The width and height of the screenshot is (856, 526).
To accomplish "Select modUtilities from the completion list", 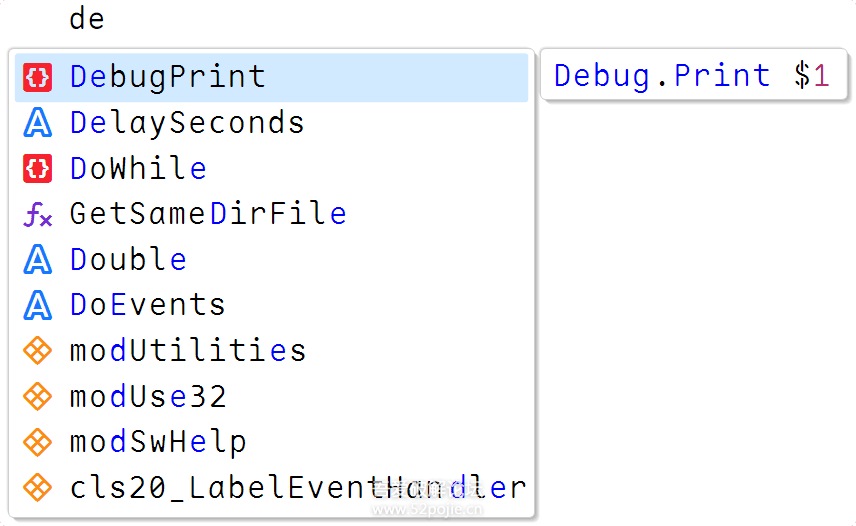I will (x=188, y=351).
